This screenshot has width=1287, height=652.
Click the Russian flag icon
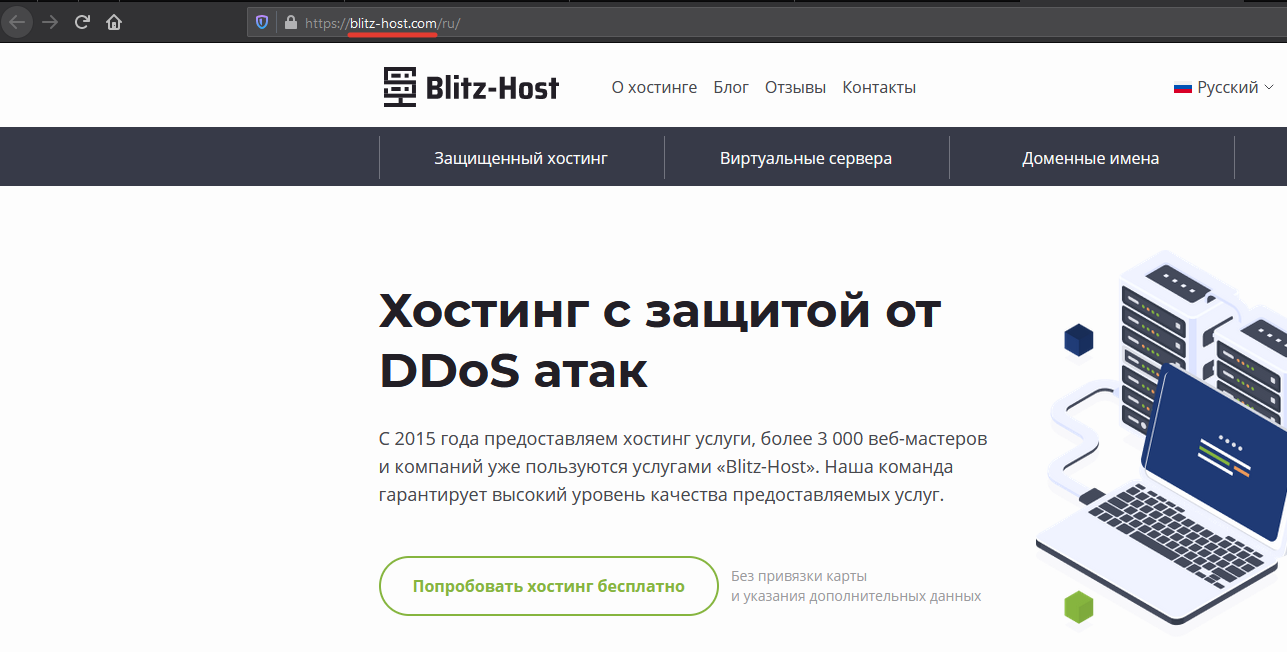(1183, 88)
